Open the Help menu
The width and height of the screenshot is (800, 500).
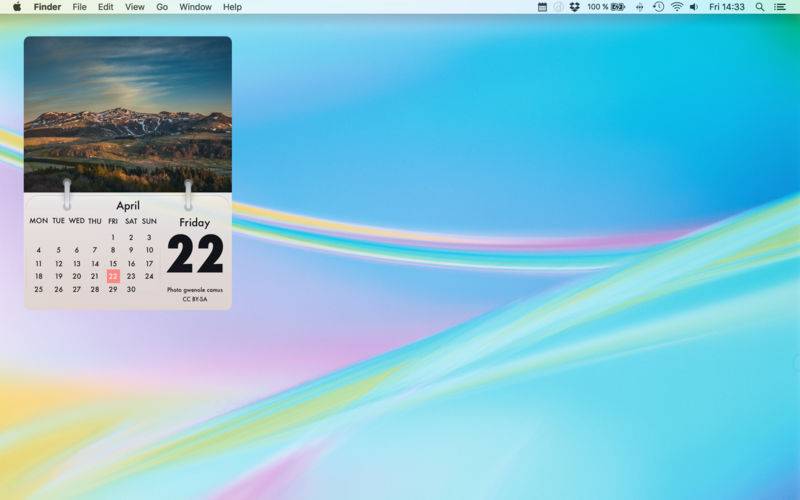click(232, 7)
